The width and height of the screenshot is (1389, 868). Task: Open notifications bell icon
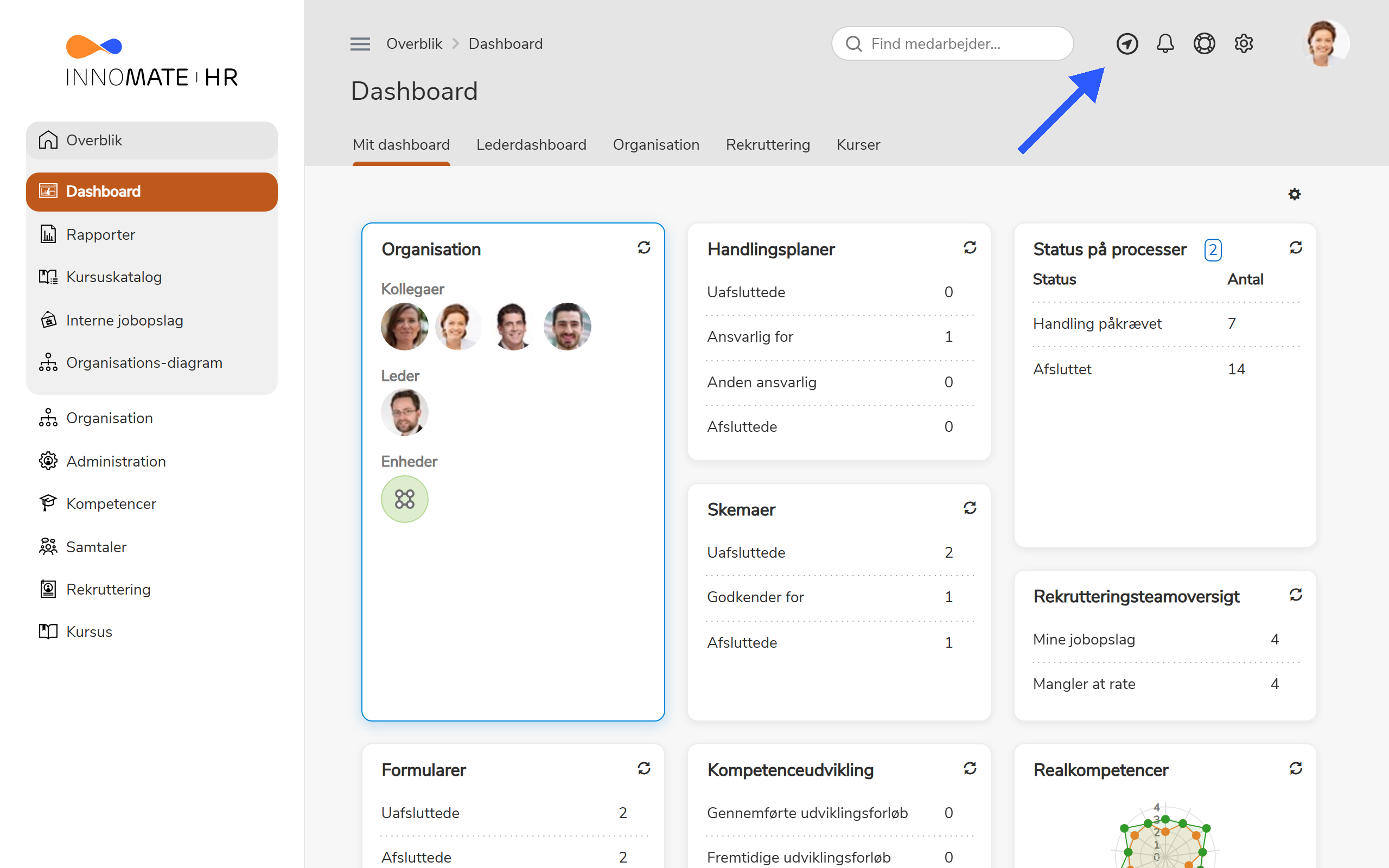pyautogui.click(x=1165, y=43)
